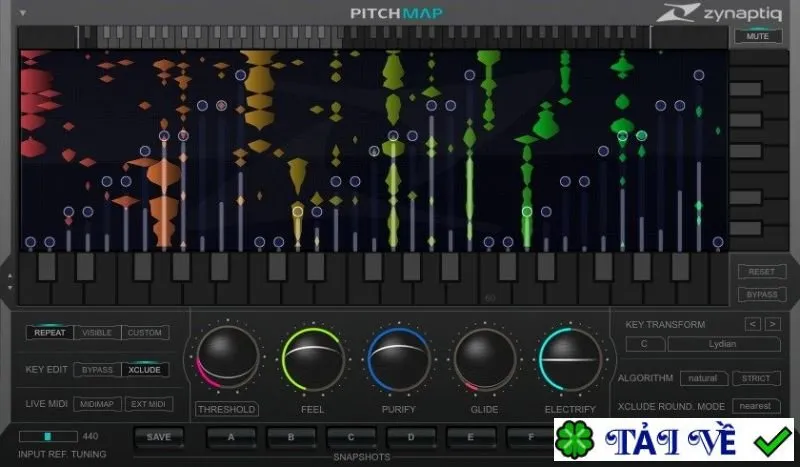This screenshot has height=467, width=800.
Task: Click the SAVE snapshot button
Action: (x=159, y=437)
